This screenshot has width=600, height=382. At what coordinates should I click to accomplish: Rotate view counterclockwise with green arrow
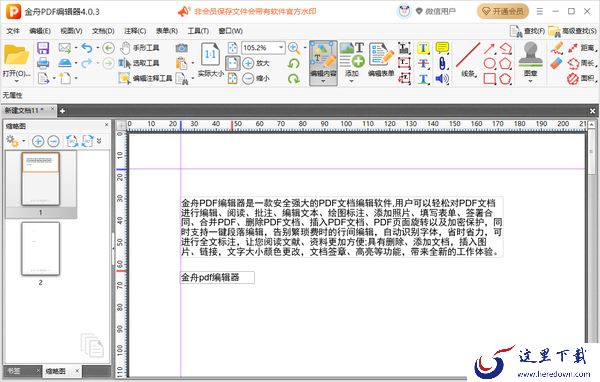click(x=294, y=63)
